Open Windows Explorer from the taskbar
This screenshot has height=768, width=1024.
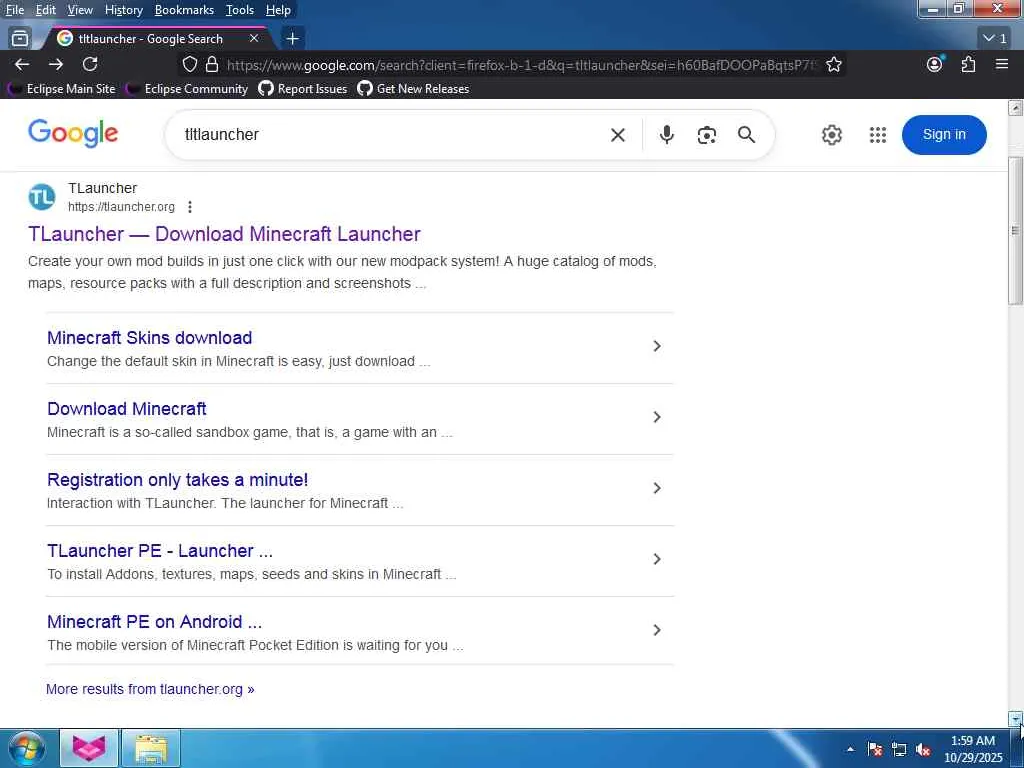(151, 748)
